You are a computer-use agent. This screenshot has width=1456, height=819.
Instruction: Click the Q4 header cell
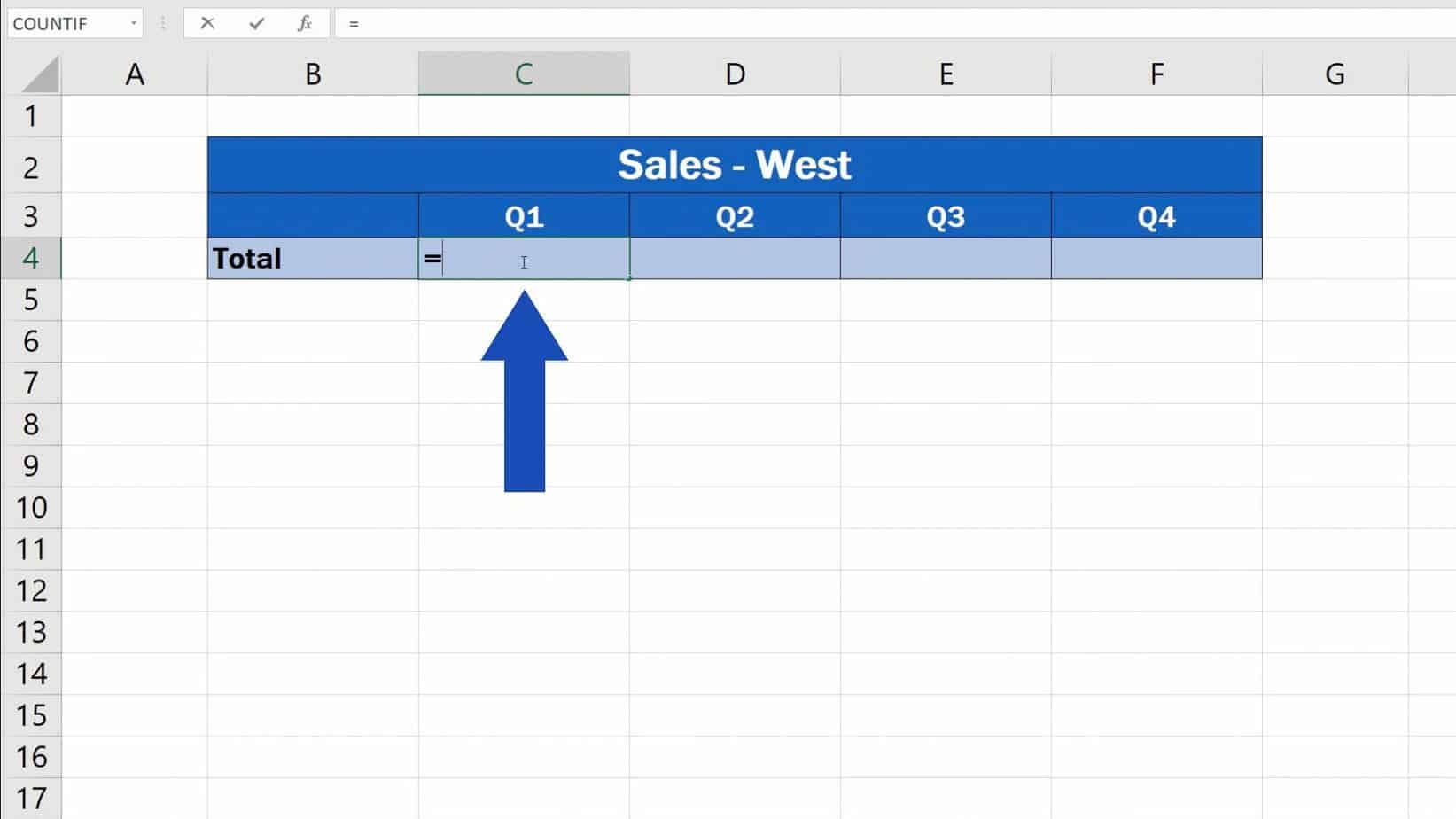click(1156, 215)
